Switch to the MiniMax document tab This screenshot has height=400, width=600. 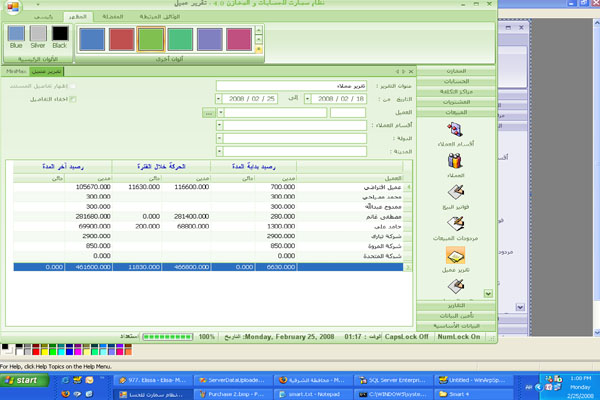[x=16, y=71]
